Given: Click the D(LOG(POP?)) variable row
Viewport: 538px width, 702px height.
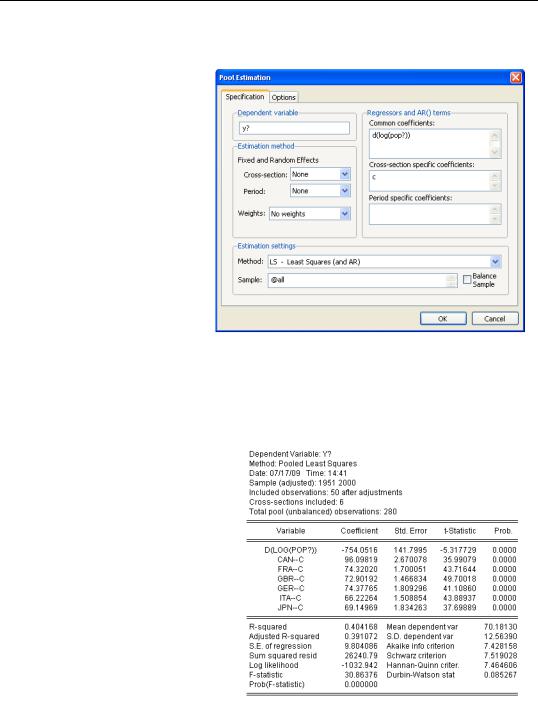Looking at the screenshot, I should click(382, 550).
